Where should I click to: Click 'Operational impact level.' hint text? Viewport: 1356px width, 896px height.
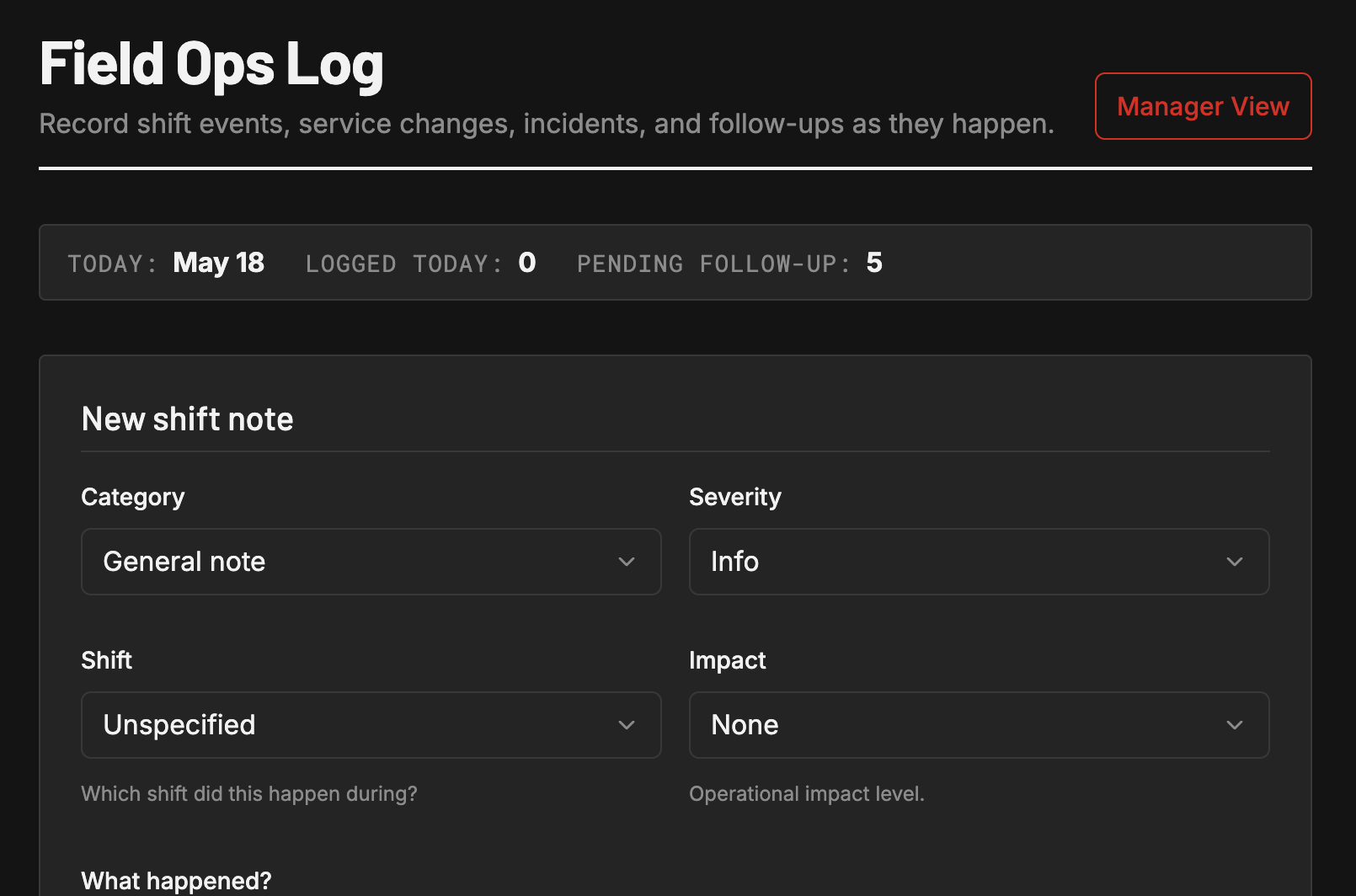tap(807, 794)
